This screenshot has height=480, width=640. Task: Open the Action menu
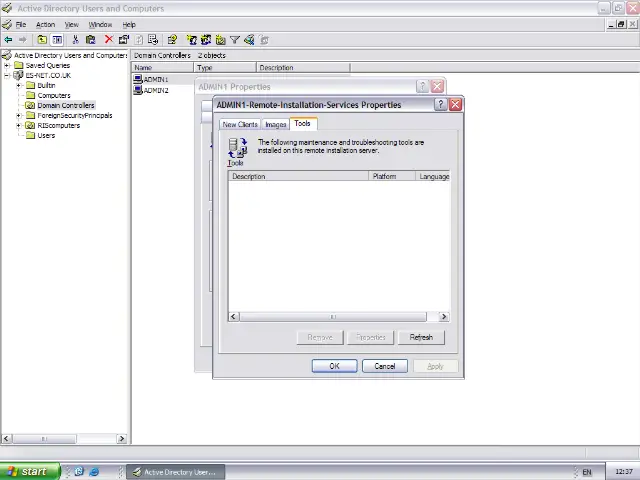[45, 24]
